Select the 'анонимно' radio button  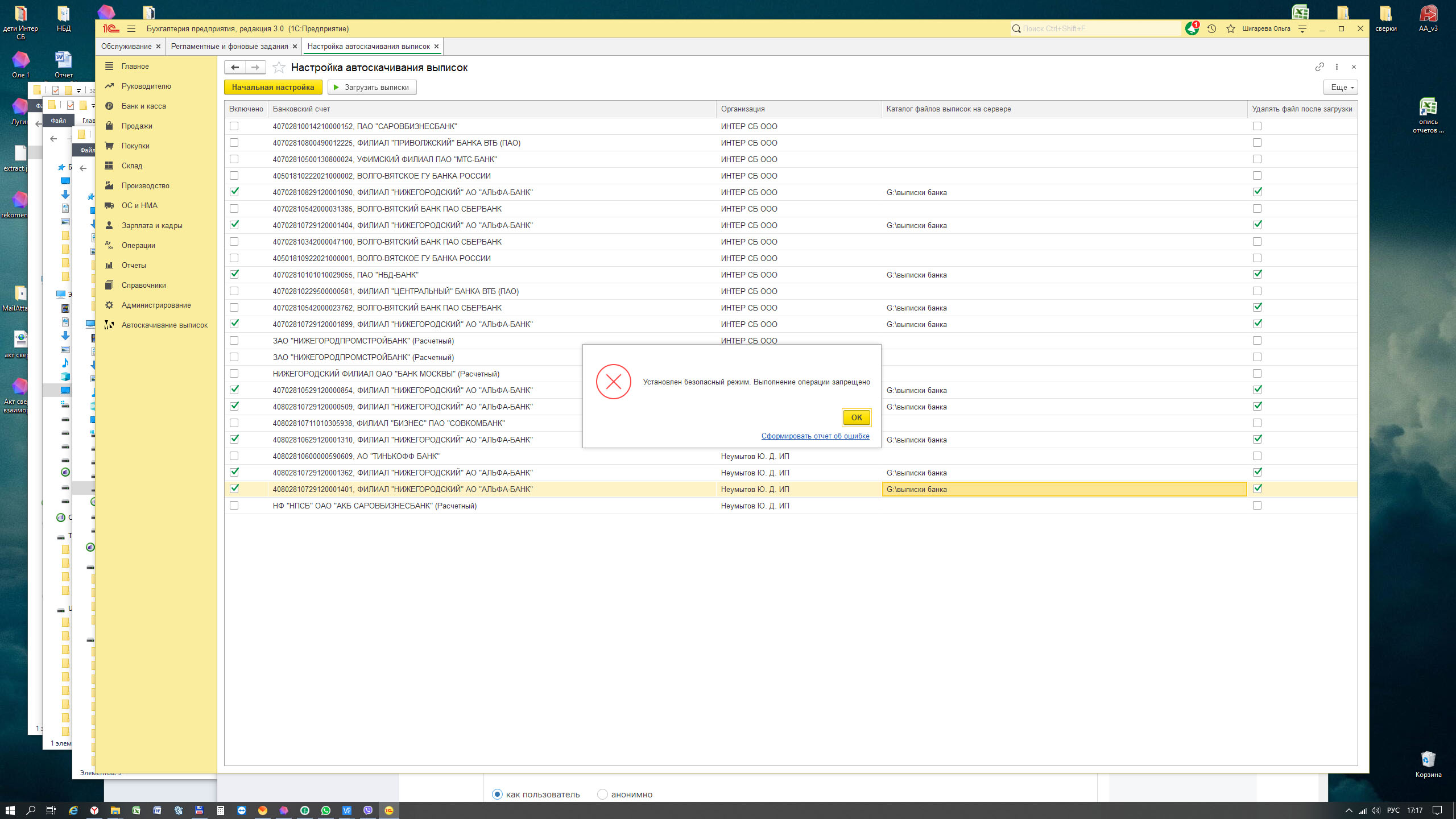pos(602,794)
